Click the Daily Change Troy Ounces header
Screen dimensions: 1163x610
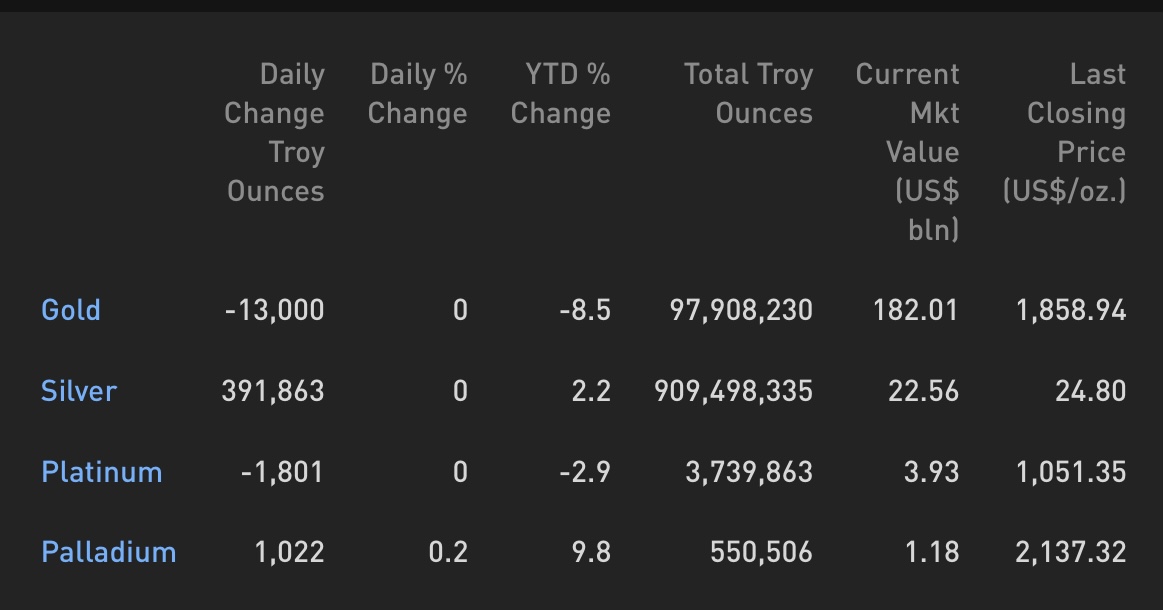pos(274,133)
